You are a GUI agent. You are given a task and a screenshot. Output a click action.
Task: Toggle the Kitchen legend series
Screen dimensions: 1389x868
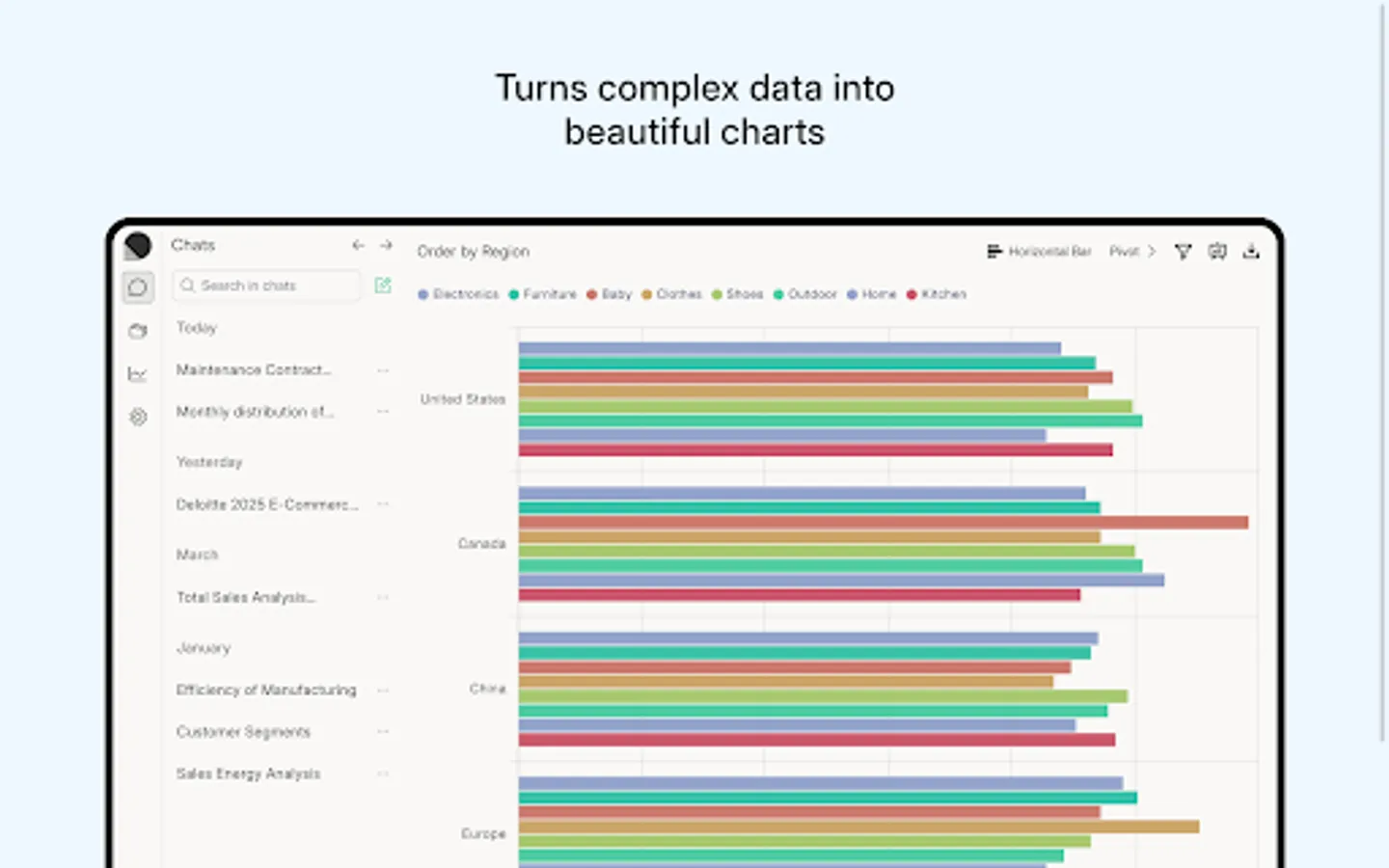point(936,294)
